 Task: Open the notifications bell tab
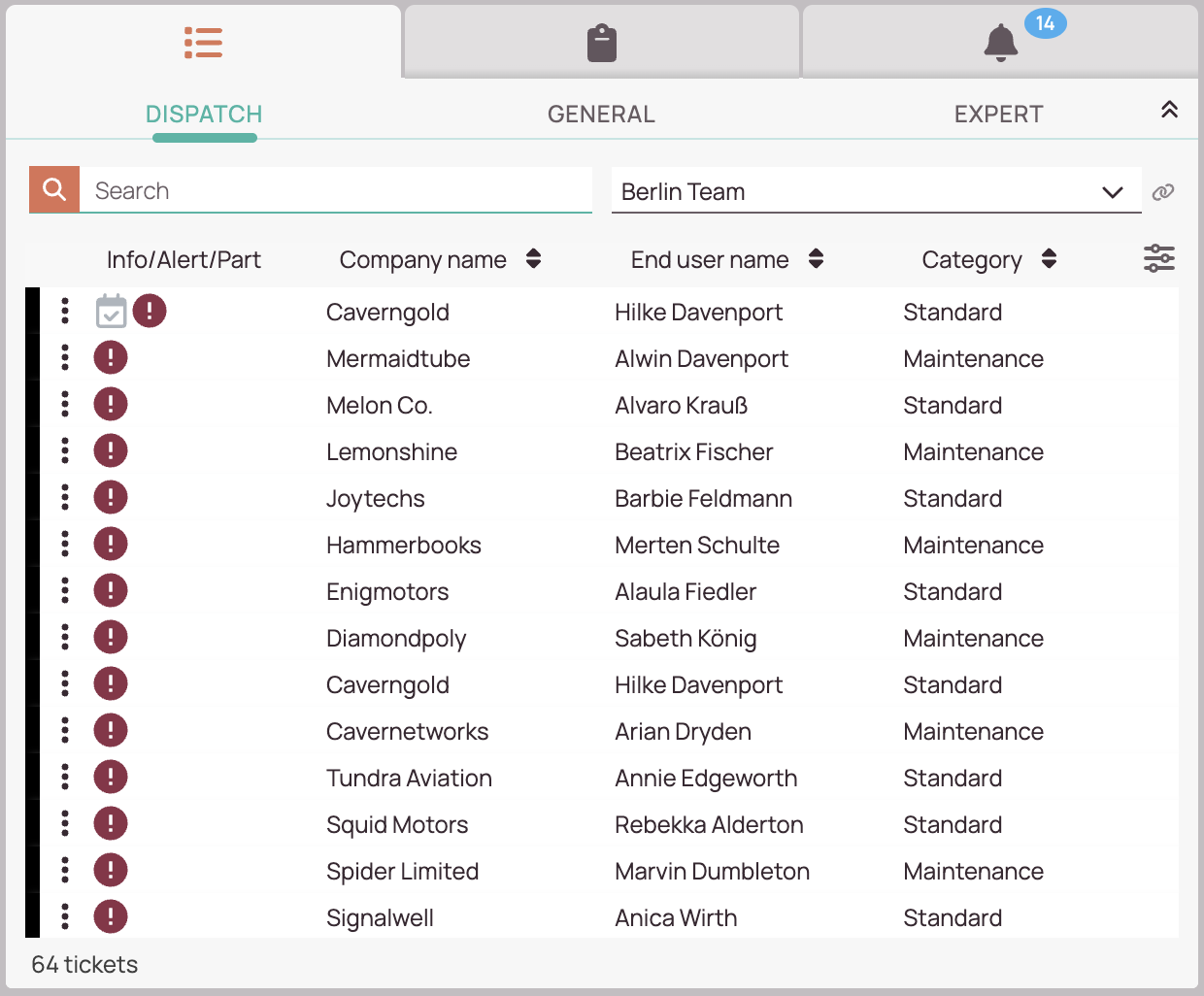pyautogui.click(x=1000, y=44)
